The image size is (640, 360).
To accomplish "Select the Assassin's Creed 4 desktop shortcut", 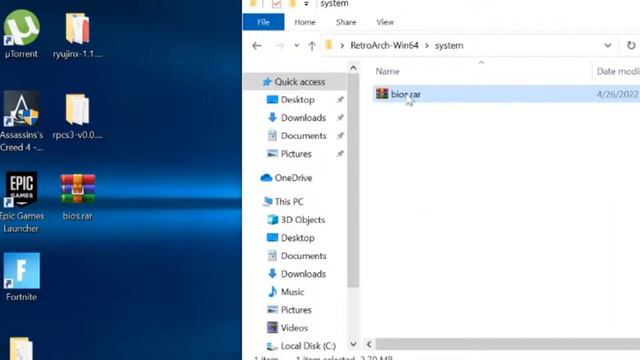I will pyautogui.click(x=21, y=121).
